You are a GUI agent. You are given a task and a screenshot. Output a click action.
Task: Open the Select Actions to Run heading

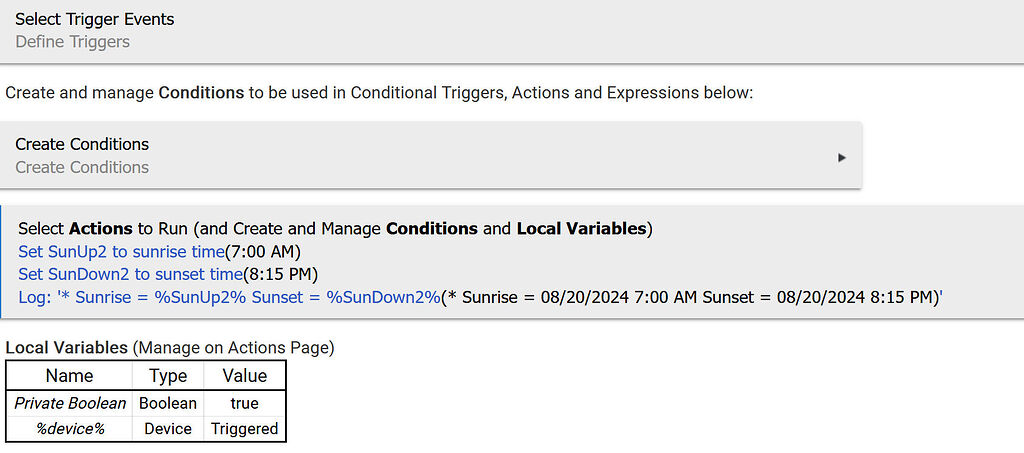point(335,228)
